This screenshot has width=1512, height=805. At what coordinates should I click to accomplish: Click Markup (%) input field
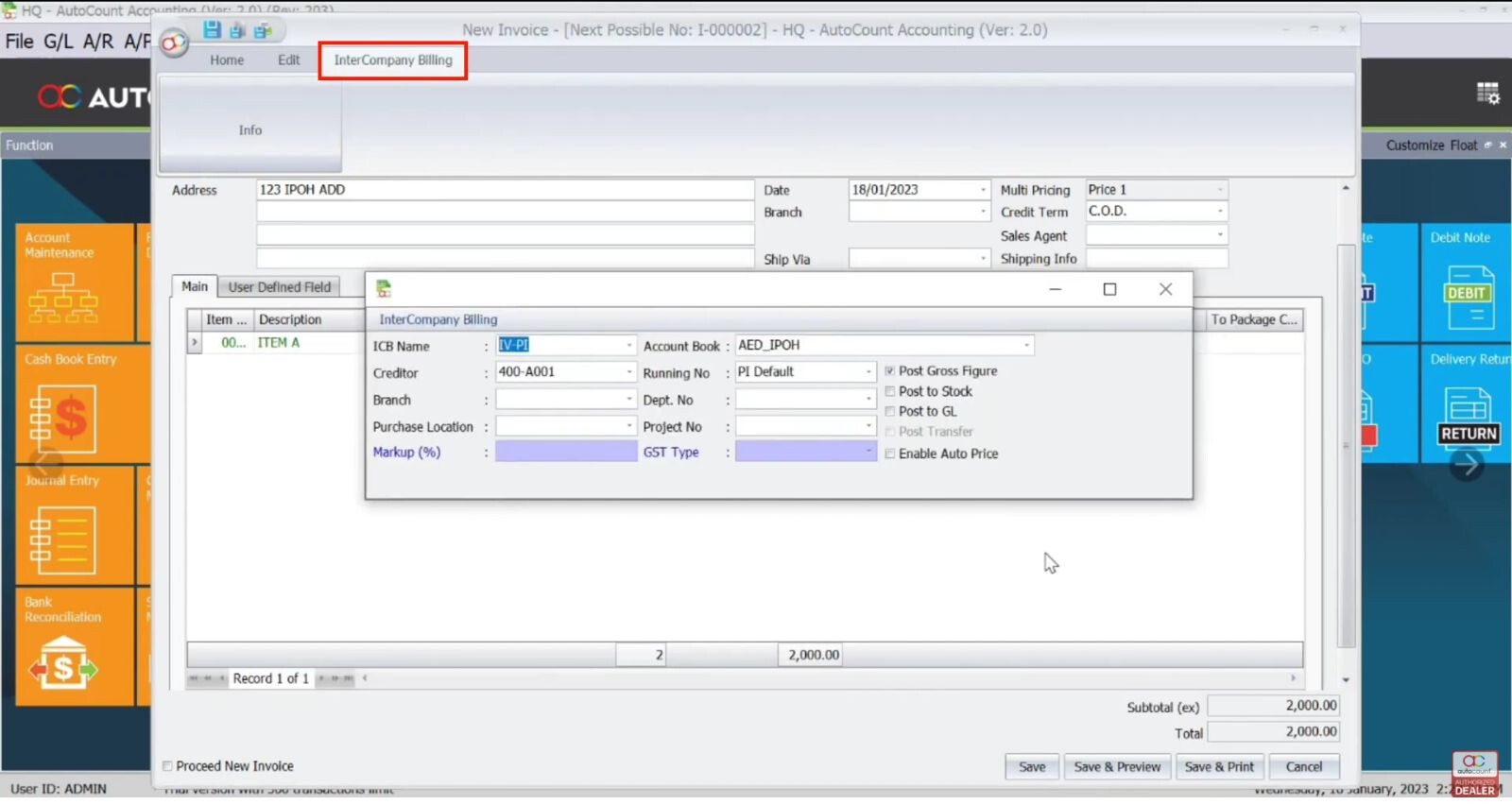click(x=566, y=453)
